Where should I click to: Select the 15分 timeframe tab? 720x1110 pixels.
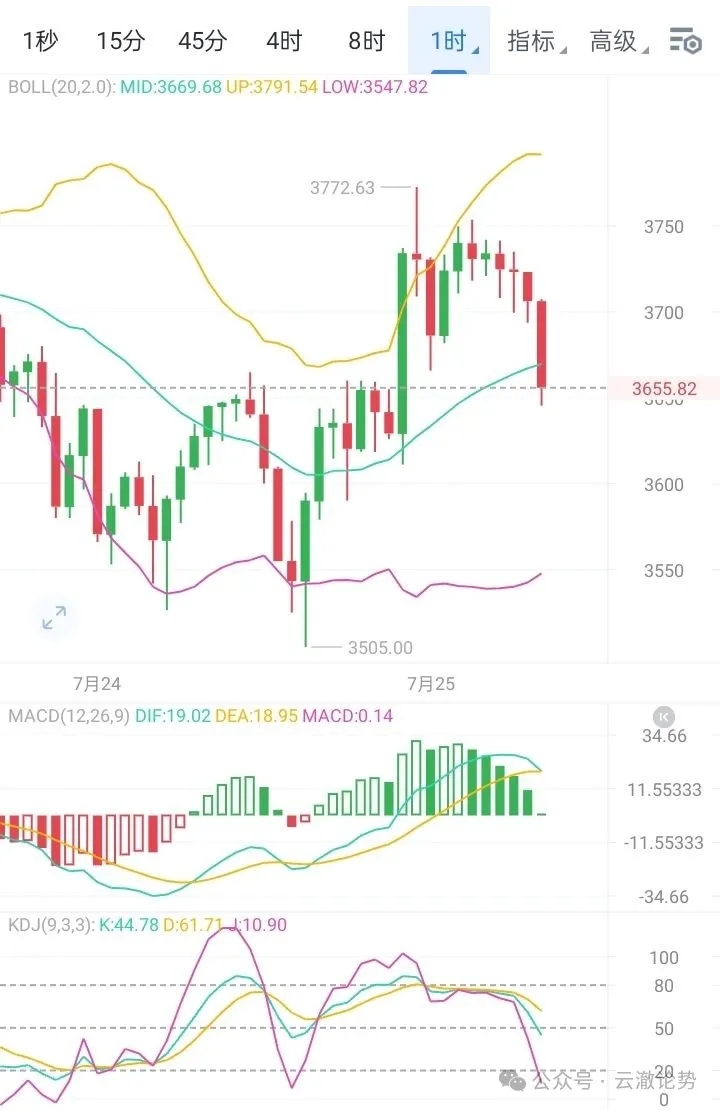click(x=120, y=43)
